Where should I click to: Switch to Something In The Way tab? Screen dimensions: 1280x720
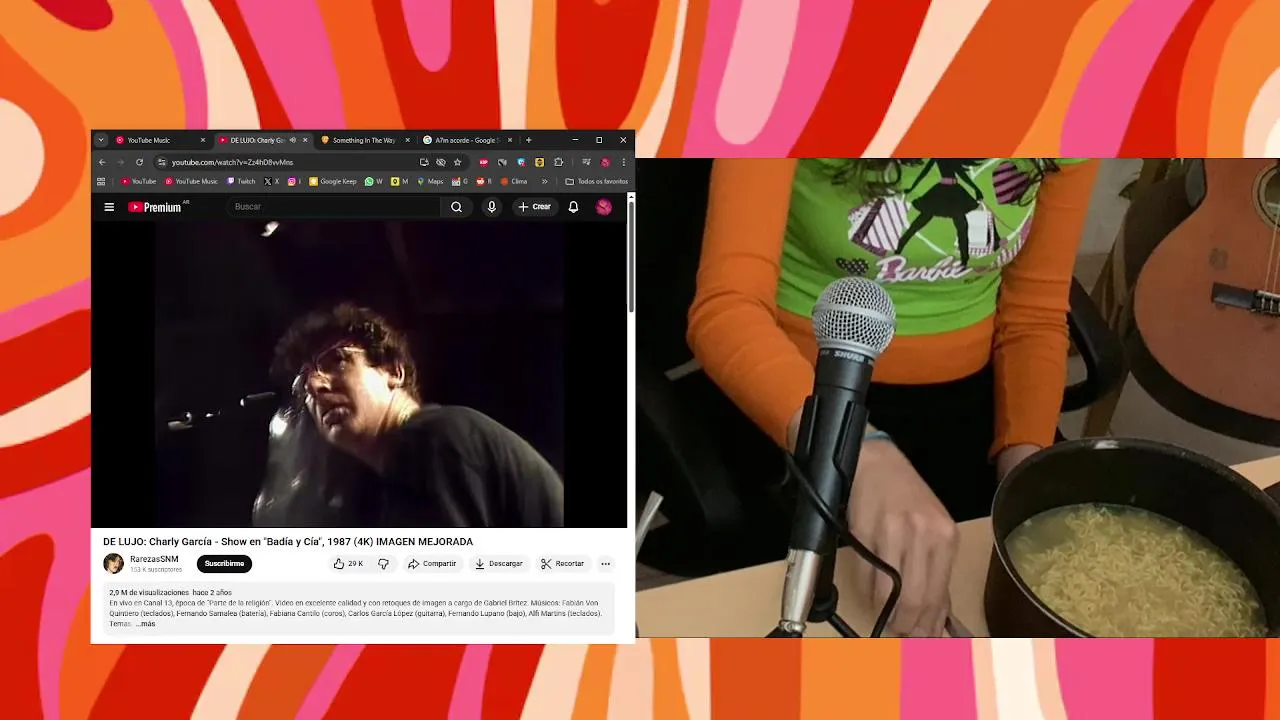click(364, 140)
